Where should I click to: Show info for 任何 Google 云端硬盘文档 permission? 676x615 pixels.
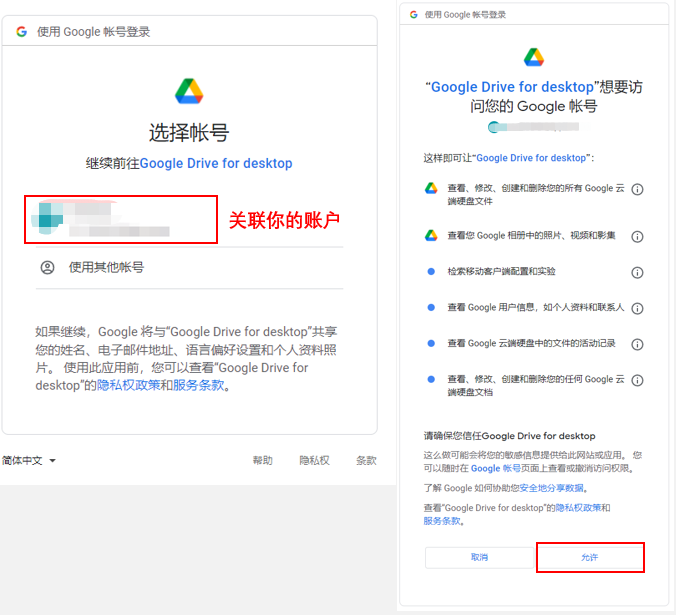point(637,380)
